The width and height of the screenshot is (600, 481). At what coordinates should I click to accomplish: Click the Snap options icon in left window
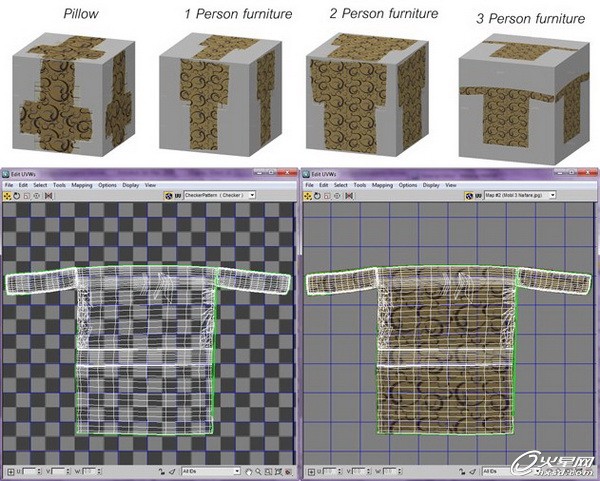(x=288, y=472)
